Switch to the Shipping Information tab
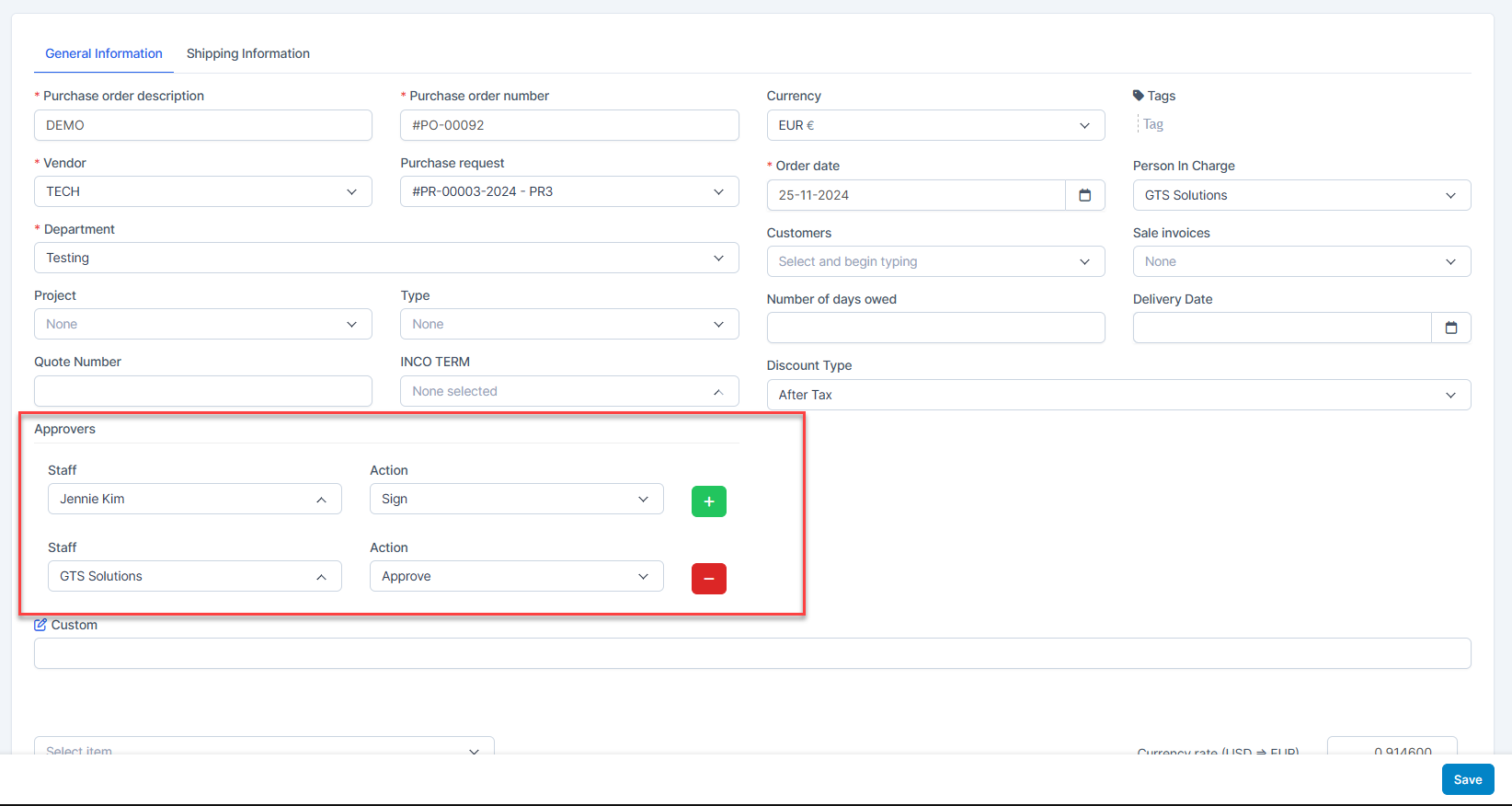Image resolution: width=1512 pixels, height=806 pixels. (x=247, y=53)
